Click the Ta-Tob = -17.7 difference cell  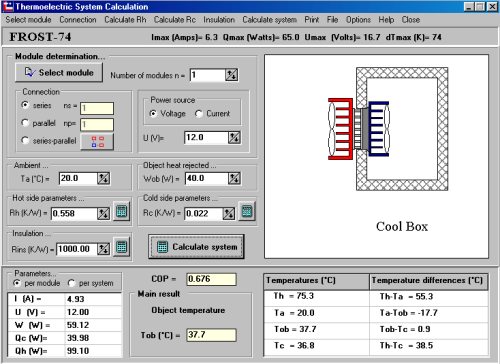tap(429, 313)
